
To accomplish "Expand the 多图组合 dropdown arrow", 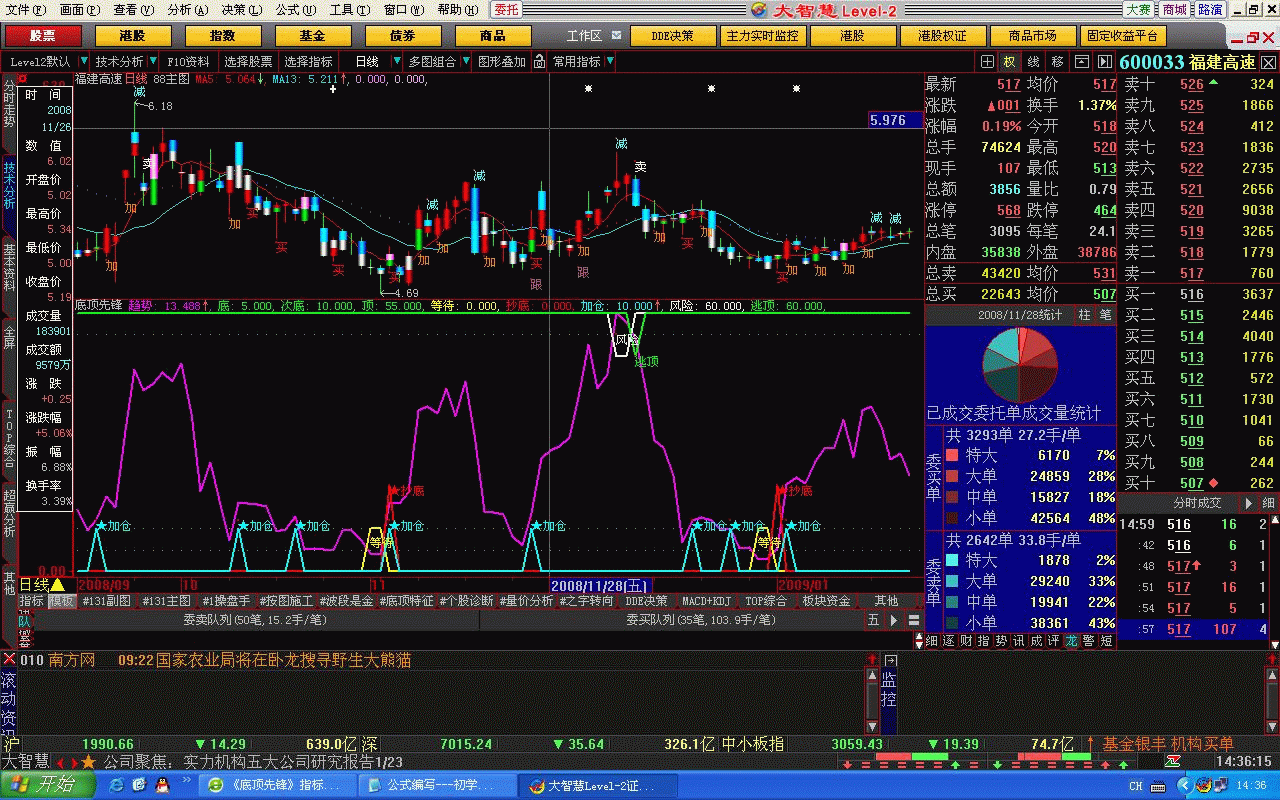I will pyautogui.click(x=466, y=61).
